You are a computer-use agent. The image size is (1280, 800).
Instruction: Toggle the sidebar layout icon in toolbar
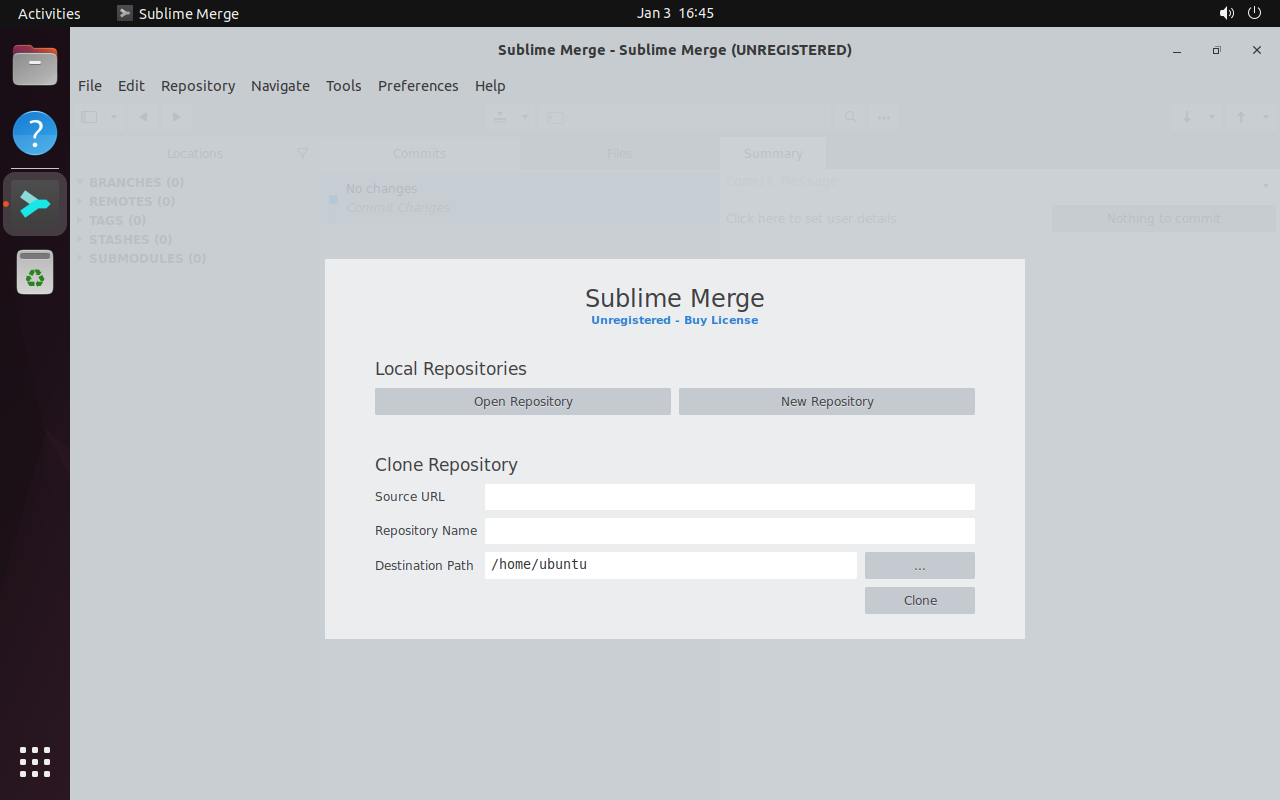89,117
